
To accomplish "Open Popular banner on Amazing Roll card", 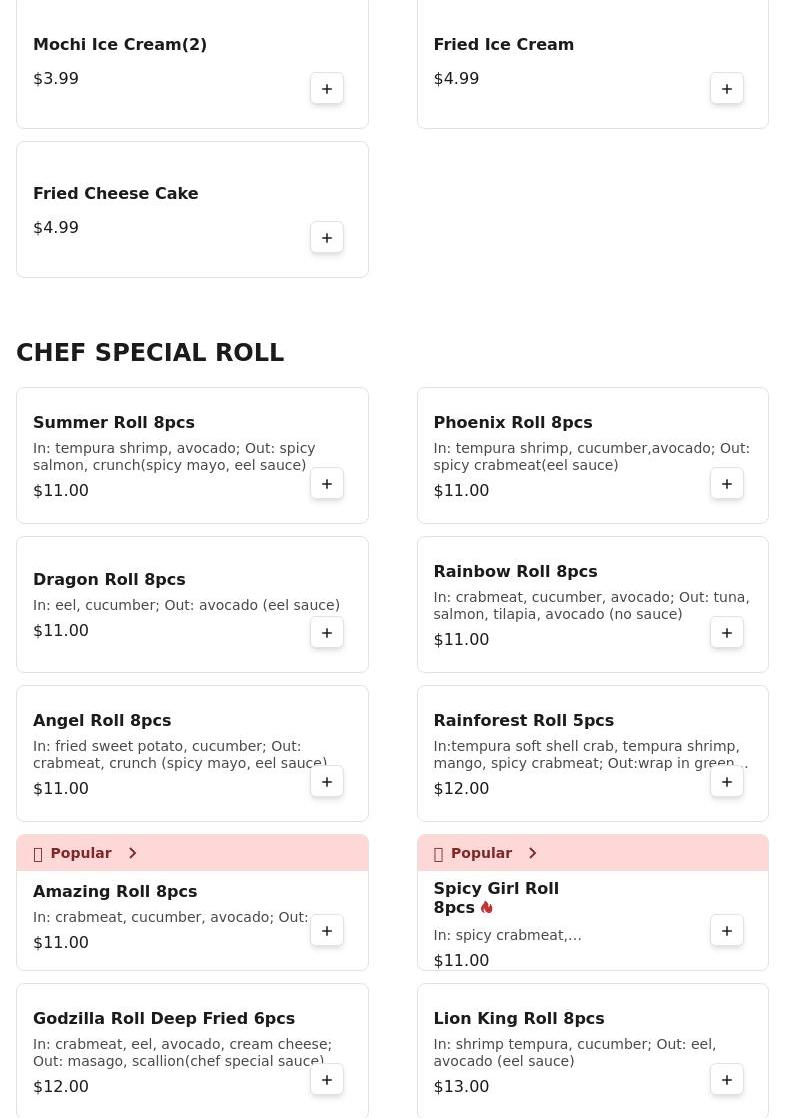I will pos(81,853).
